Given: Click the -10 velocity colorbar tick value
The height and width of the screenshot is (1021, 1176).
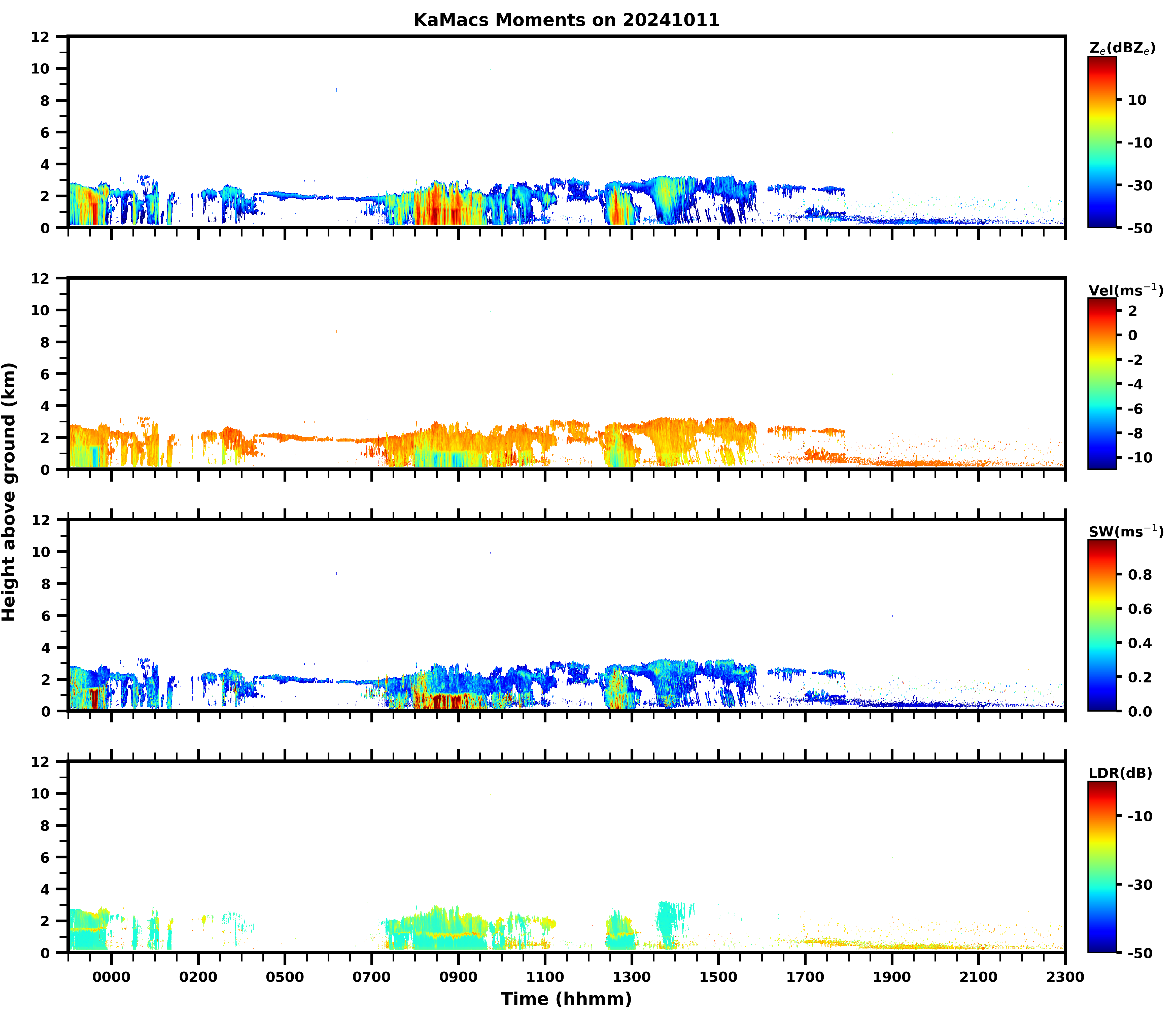Looking at the screenshot, I should pyautogui.click(x=1140, y=458).
